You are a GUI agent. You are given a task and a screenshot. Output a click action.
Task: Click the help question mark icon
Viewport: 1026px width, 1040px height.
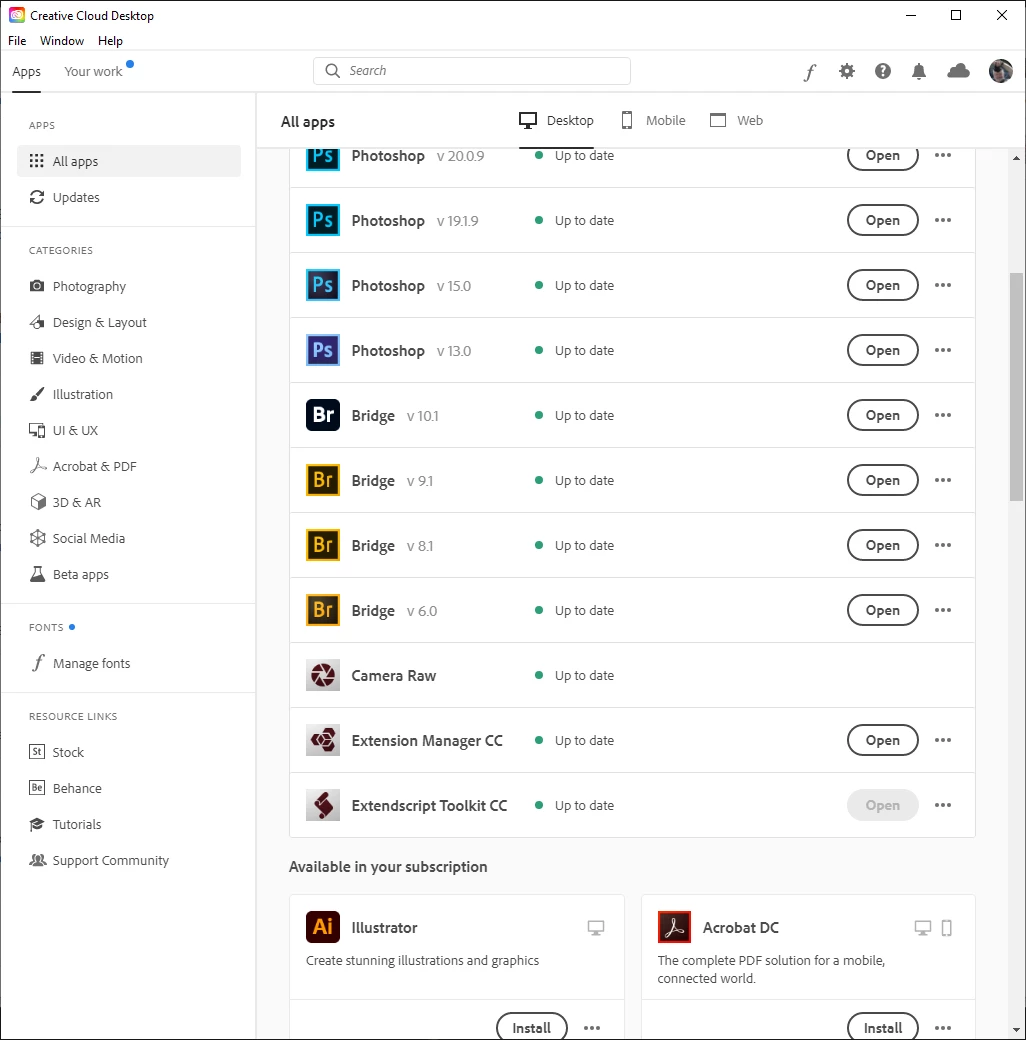pos(883,71)
